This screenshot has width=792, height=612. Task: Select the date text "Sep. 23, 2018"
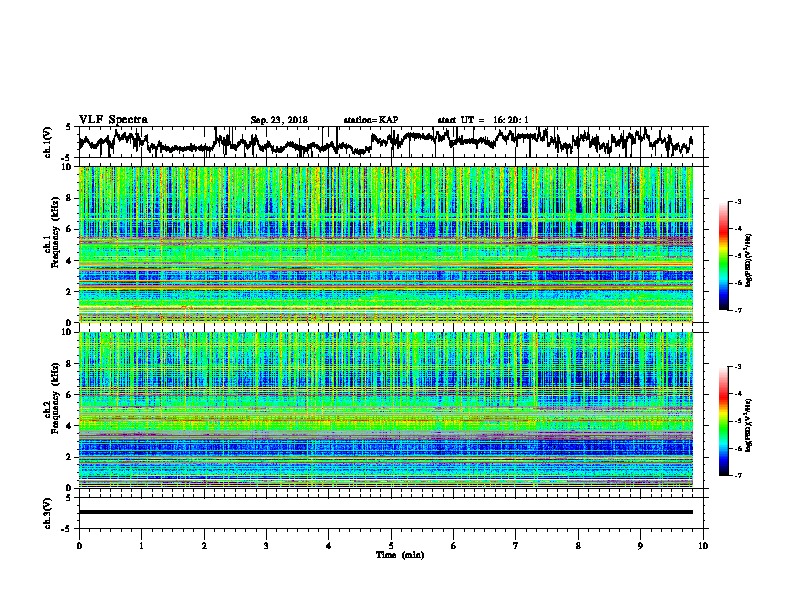coord(279,120)
